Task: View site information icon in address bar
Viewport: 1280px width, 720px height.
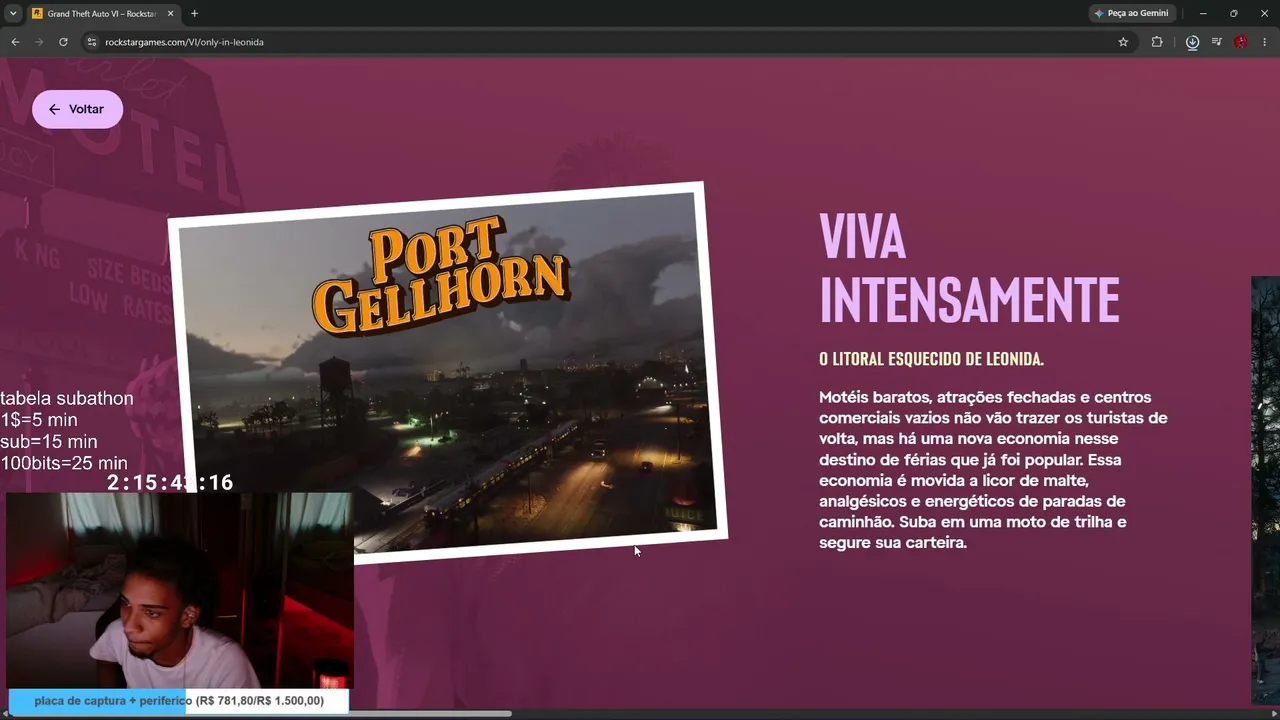Action: [x=91, y=42]
